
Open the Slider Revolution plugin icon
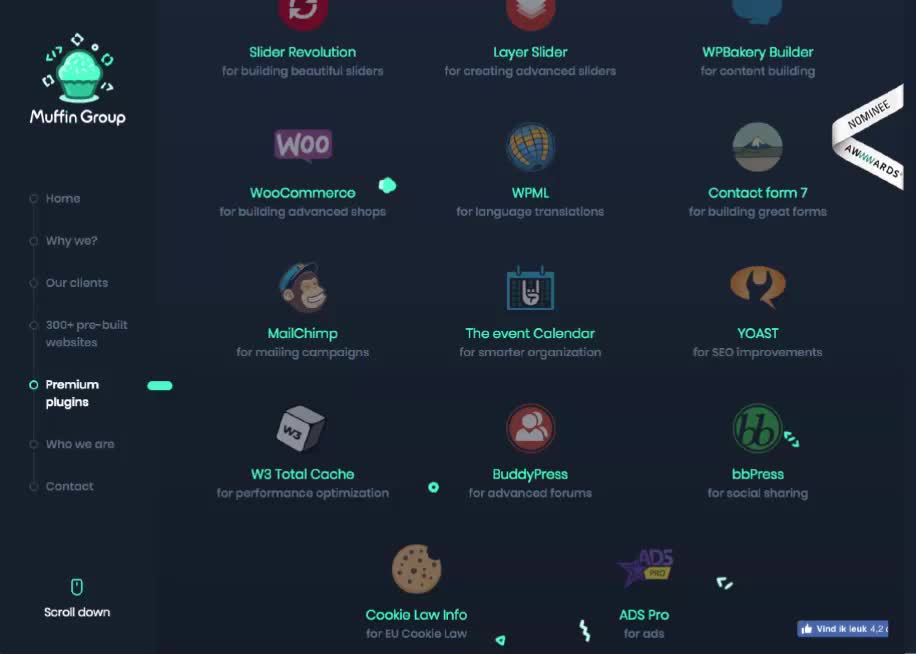(x=303, y=13)
